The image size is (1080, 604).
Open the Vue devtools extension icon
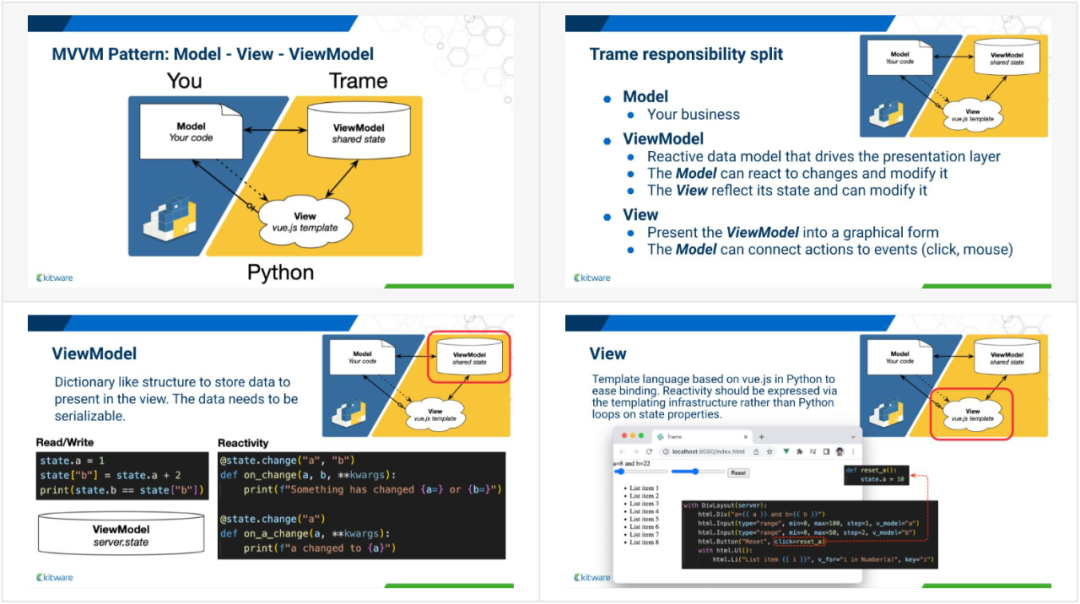[x=785, y=452]
